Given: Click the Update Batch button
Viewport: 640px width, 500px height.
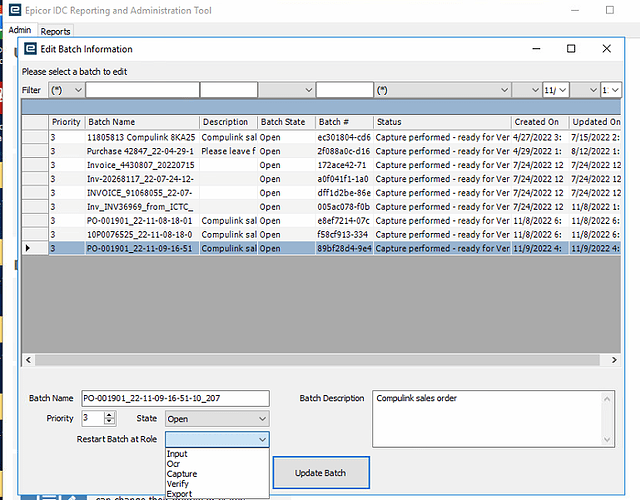Looking at the screenshot, I should coord(321,473).
